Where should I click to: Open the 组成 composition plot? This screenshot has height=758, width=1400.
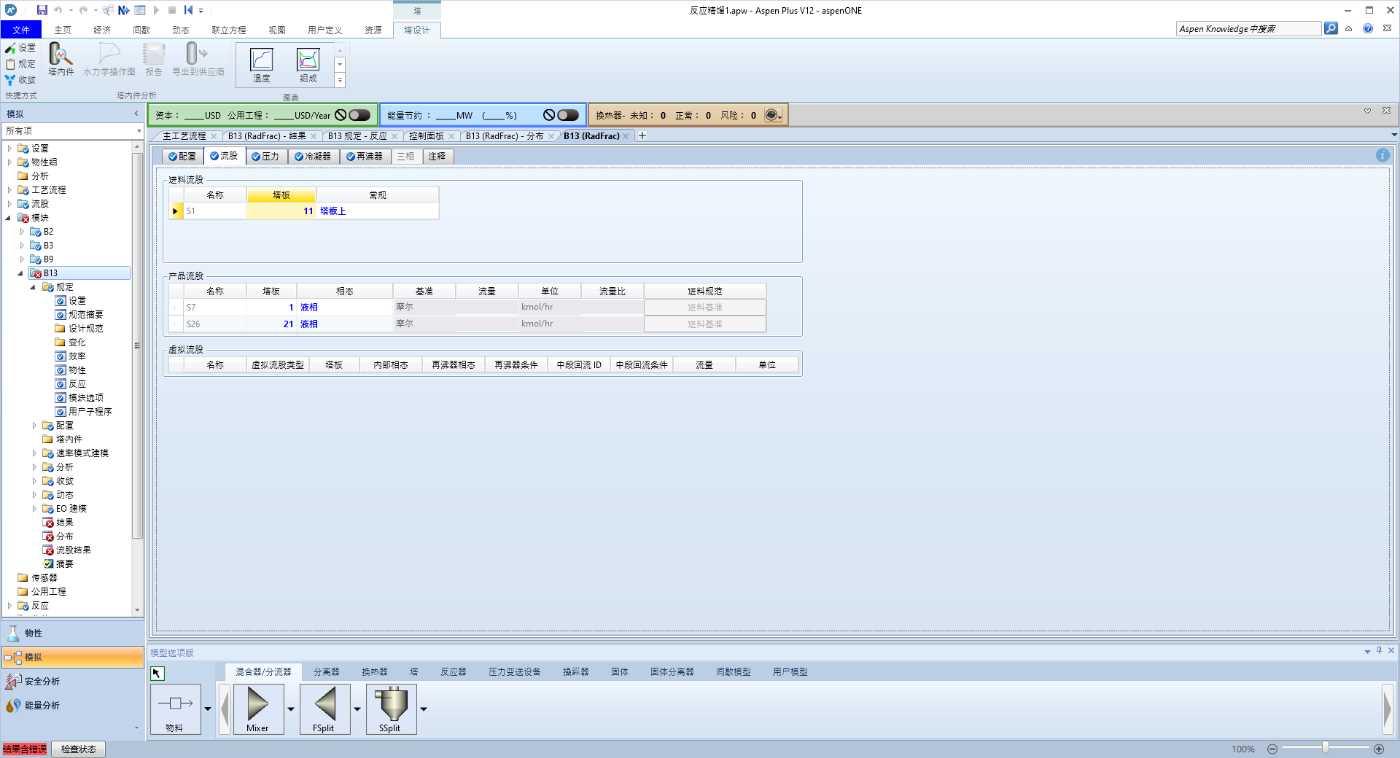coord(308,65)
